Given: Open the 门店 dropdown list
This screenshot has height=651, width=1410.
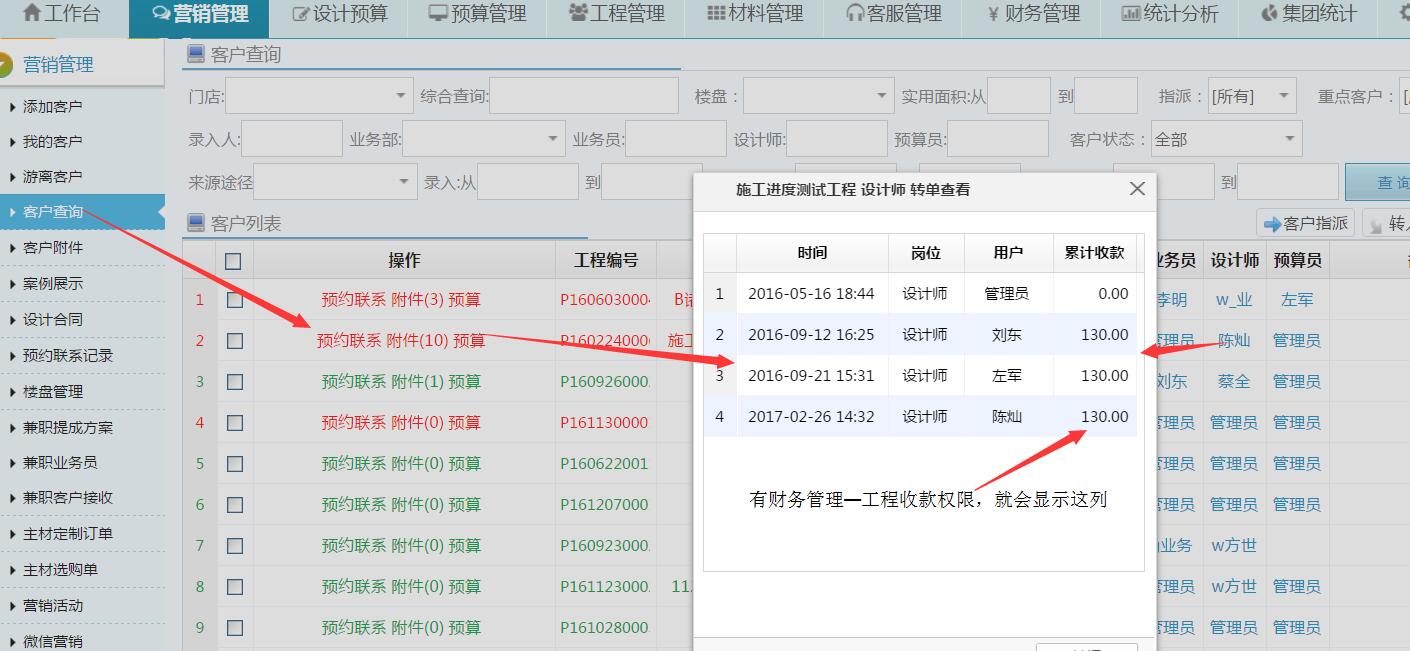Looking at the screenshot, I should click(x=318, y=96).
